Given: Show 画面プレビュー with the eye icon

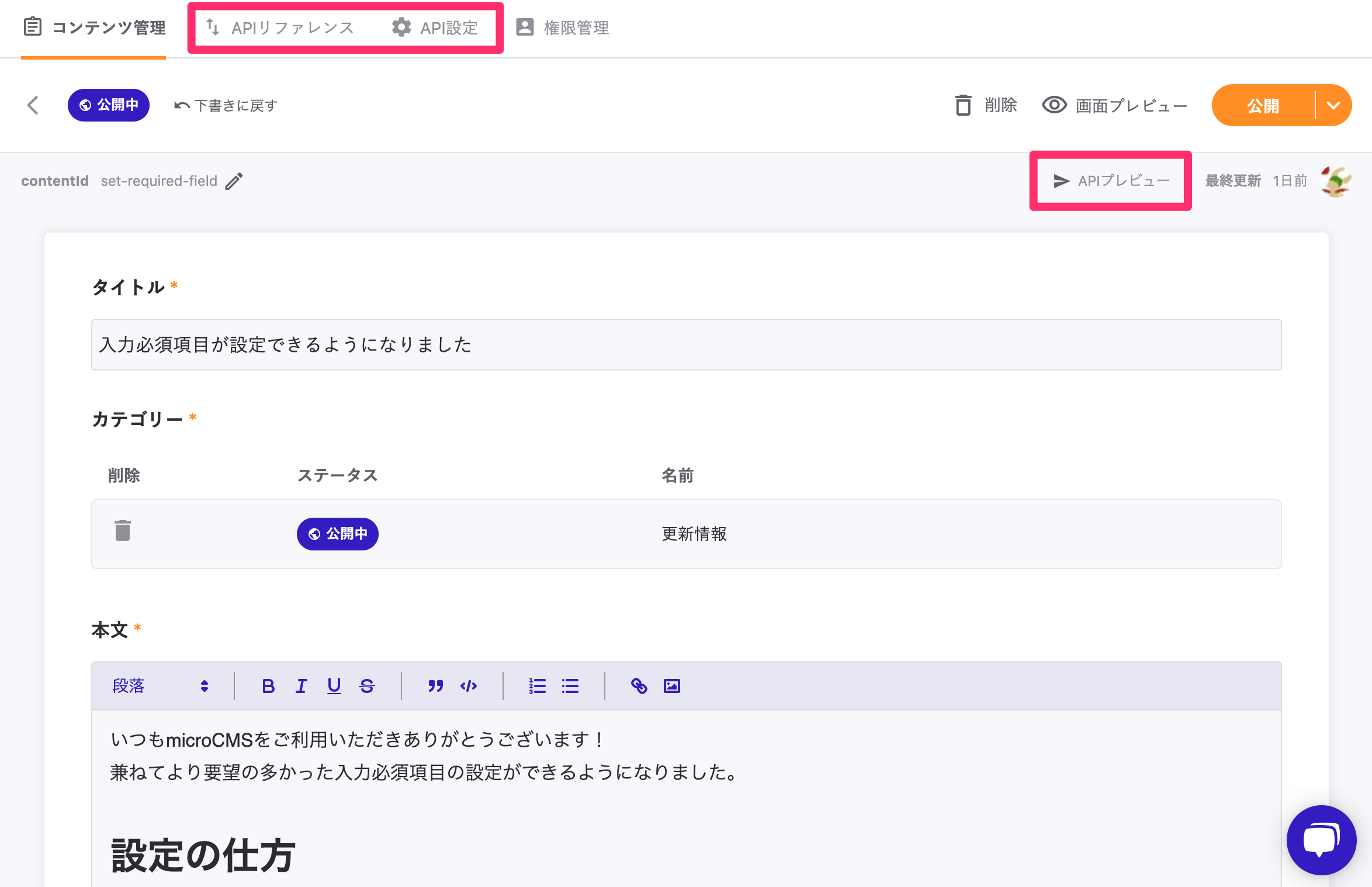Looking at the screenshot, I should tap(1114, 106).
